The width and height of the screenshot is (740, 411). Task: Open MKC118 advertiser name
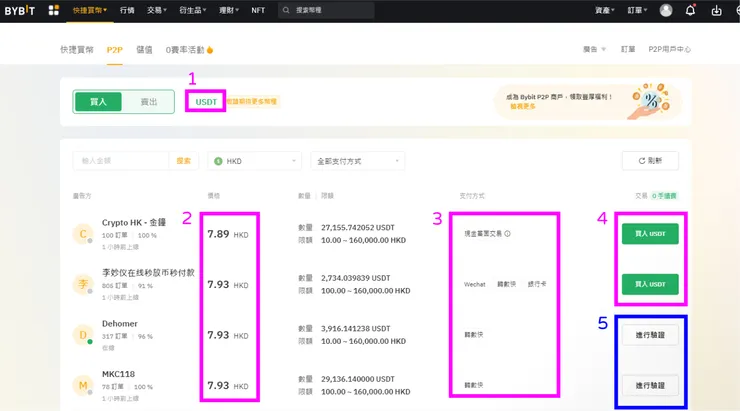point(118,374)
